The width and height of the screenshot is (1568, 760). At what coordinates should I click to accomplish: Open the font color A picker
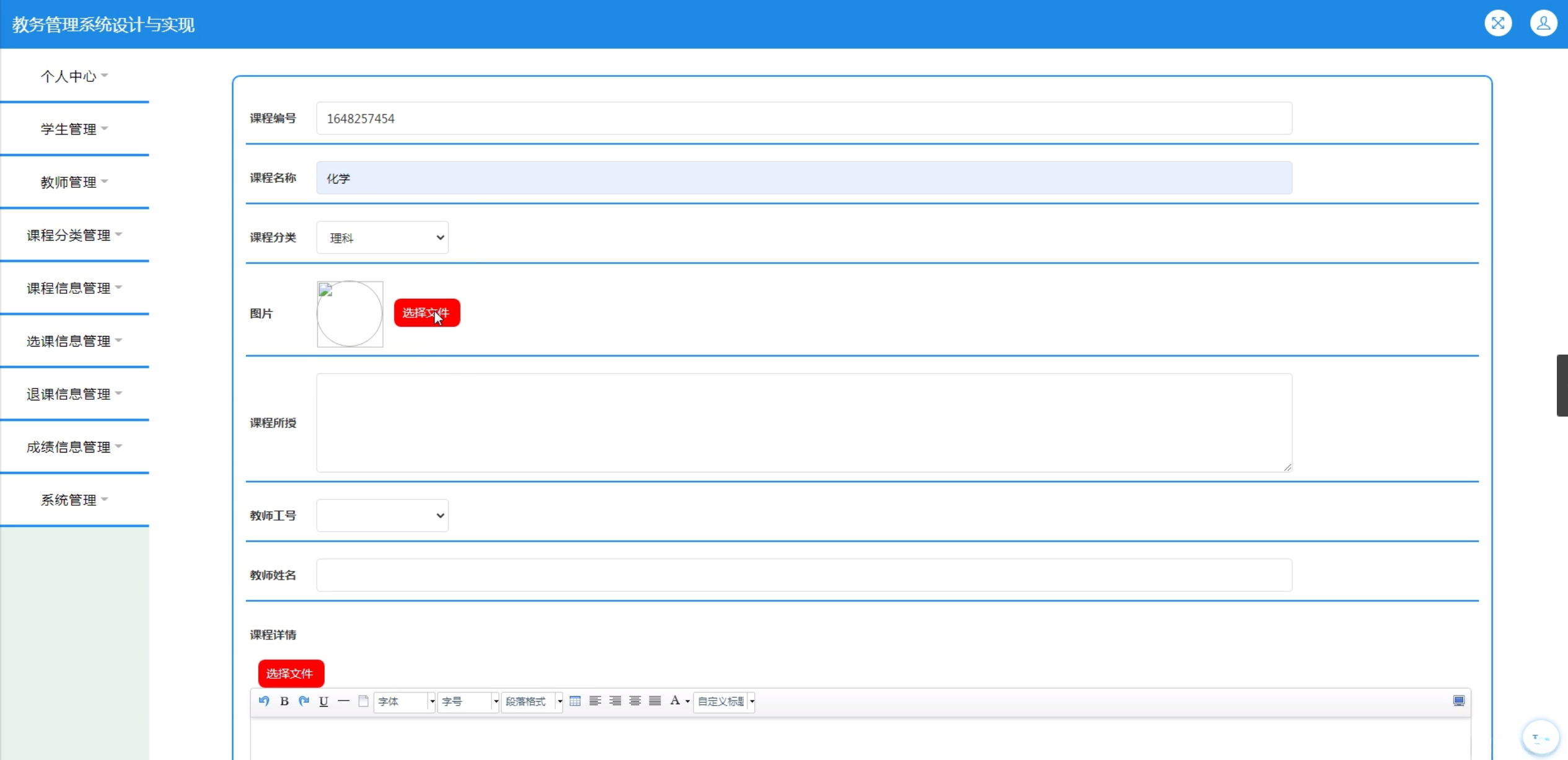point(675,701)
